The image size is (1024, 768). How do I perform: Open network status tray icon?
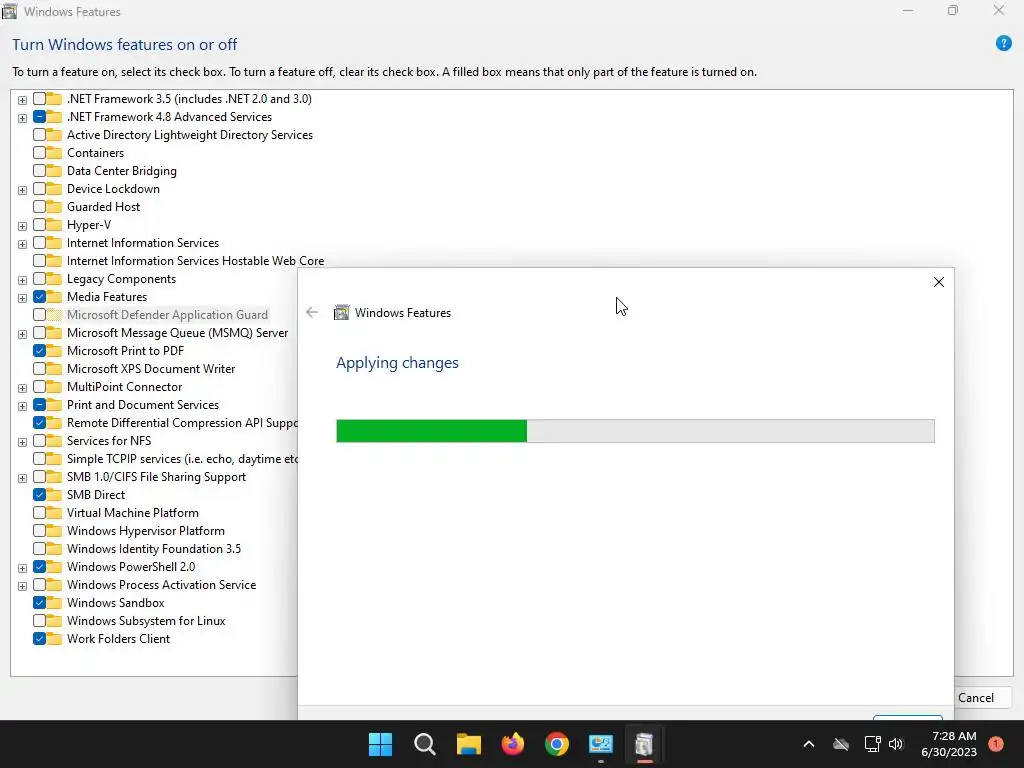[872, 744]
